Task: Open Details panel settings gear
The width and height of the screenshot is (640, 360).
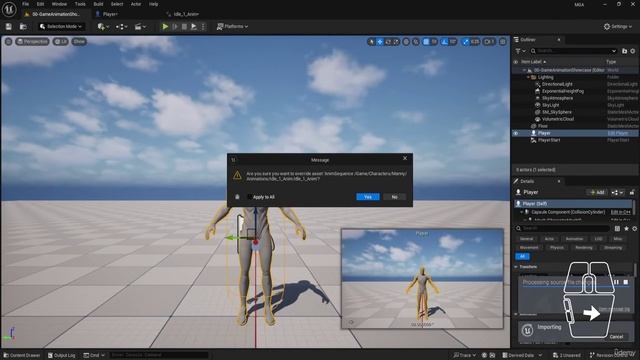Action: click(634, 229)
